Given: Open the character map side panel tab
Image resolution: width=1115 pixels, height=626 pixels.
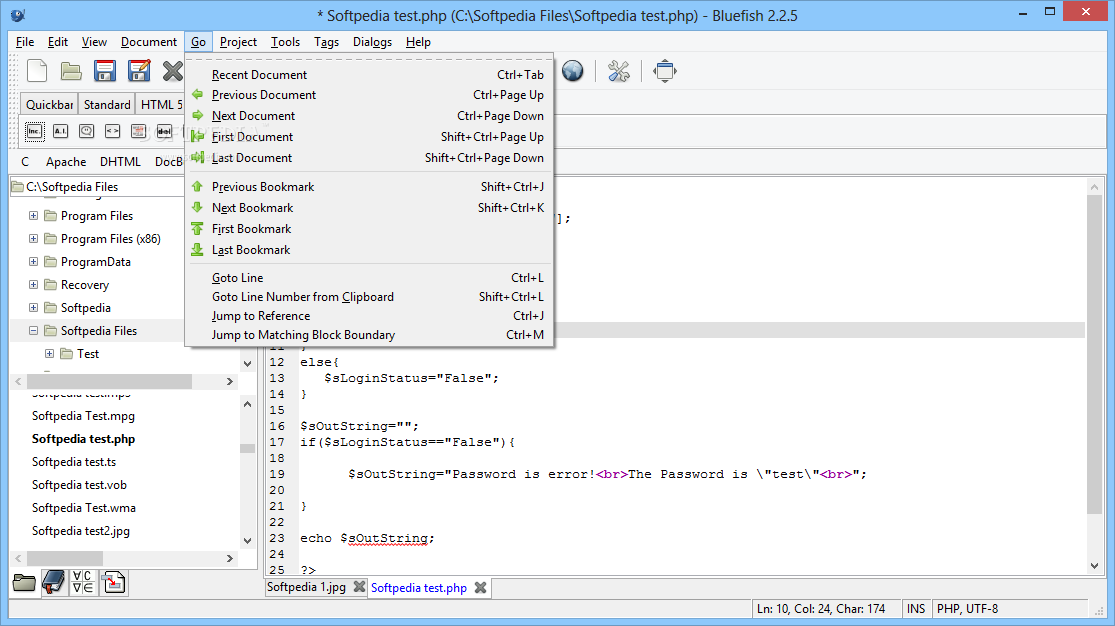Looking at the screenshot, I should (x=83, y=582).
